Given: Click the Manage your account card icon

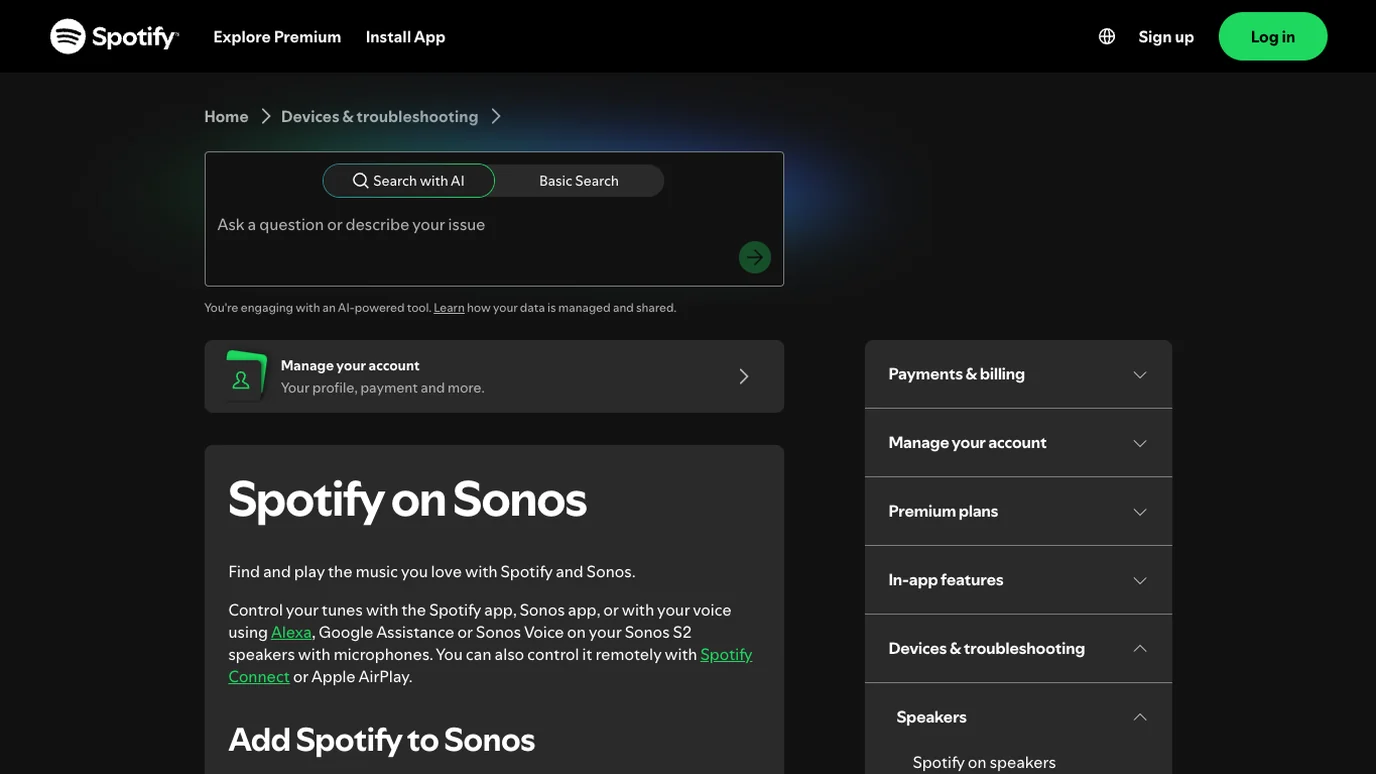Looking at the screenshot, I should [x=245, y=376].
